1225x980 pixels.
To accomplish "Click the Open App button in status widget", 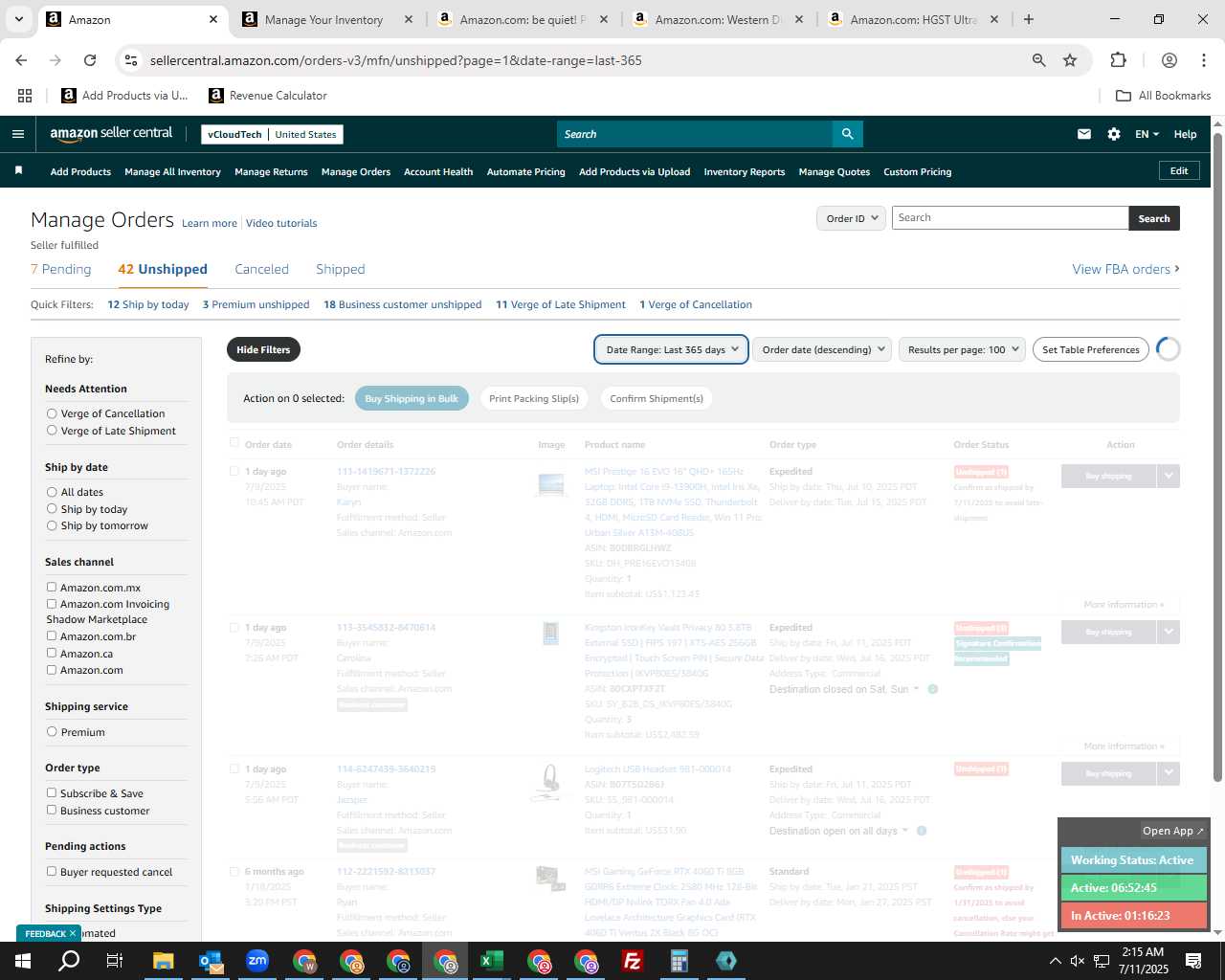I will tap(1172, 831).
